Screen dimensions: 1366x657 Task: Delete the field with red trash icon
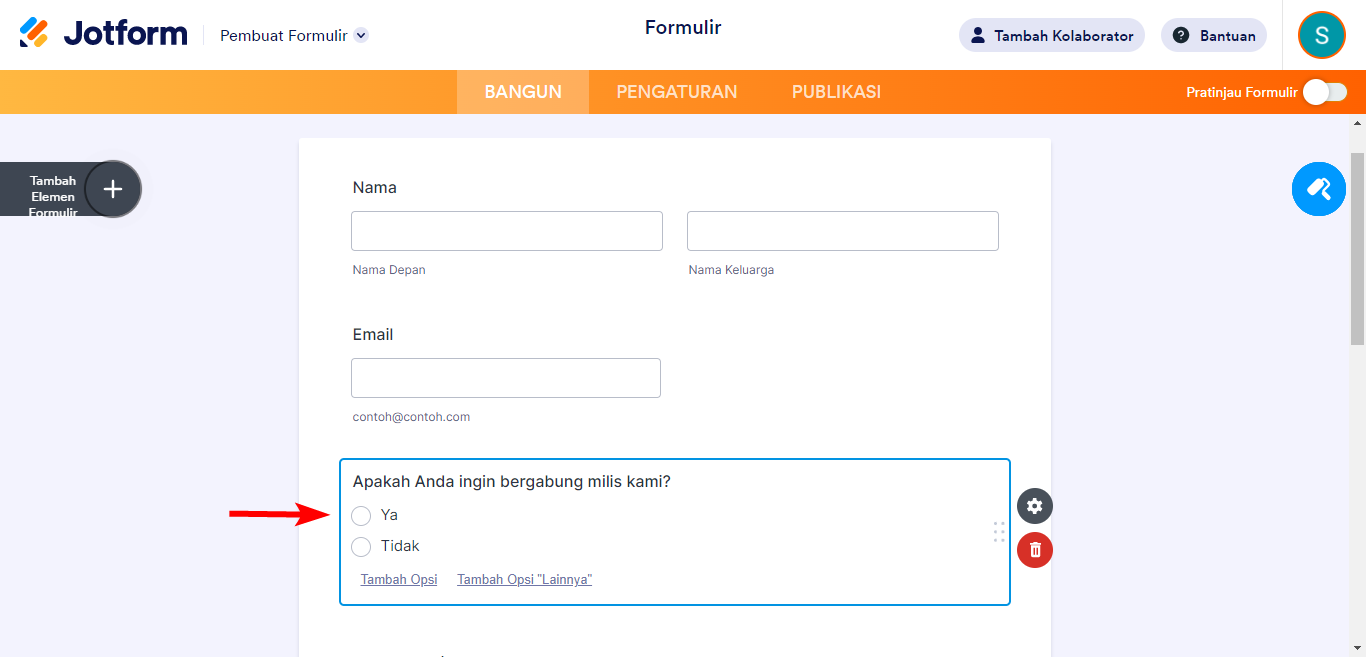1035,550
